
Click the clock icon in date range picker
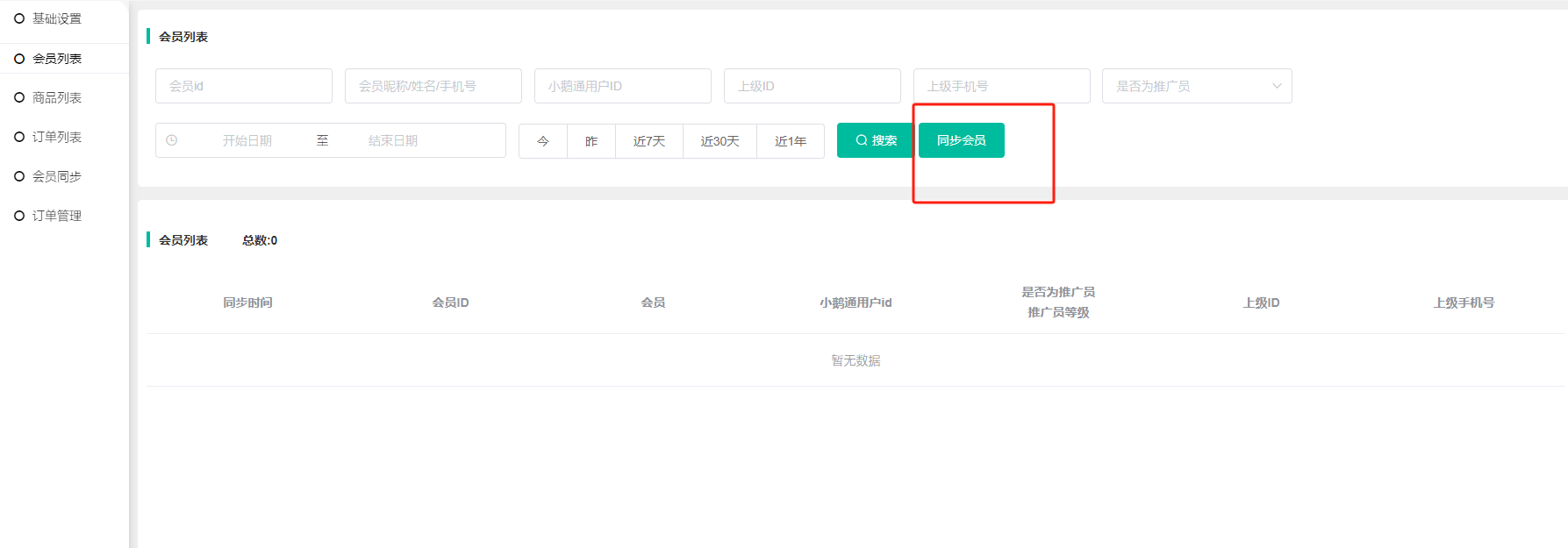tap(172, 140)
